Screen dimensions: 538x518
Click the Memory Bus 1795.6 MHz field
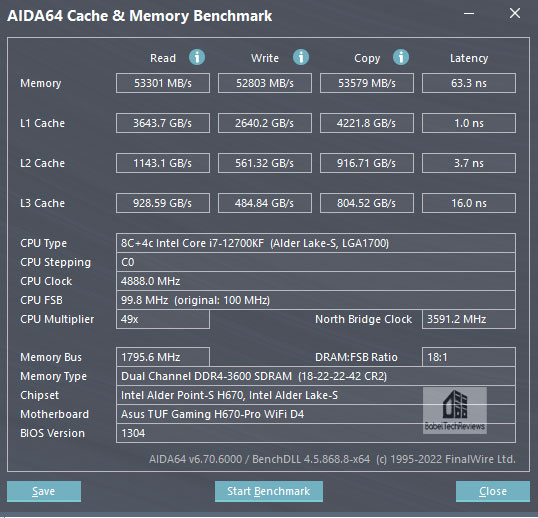[163, 357]
